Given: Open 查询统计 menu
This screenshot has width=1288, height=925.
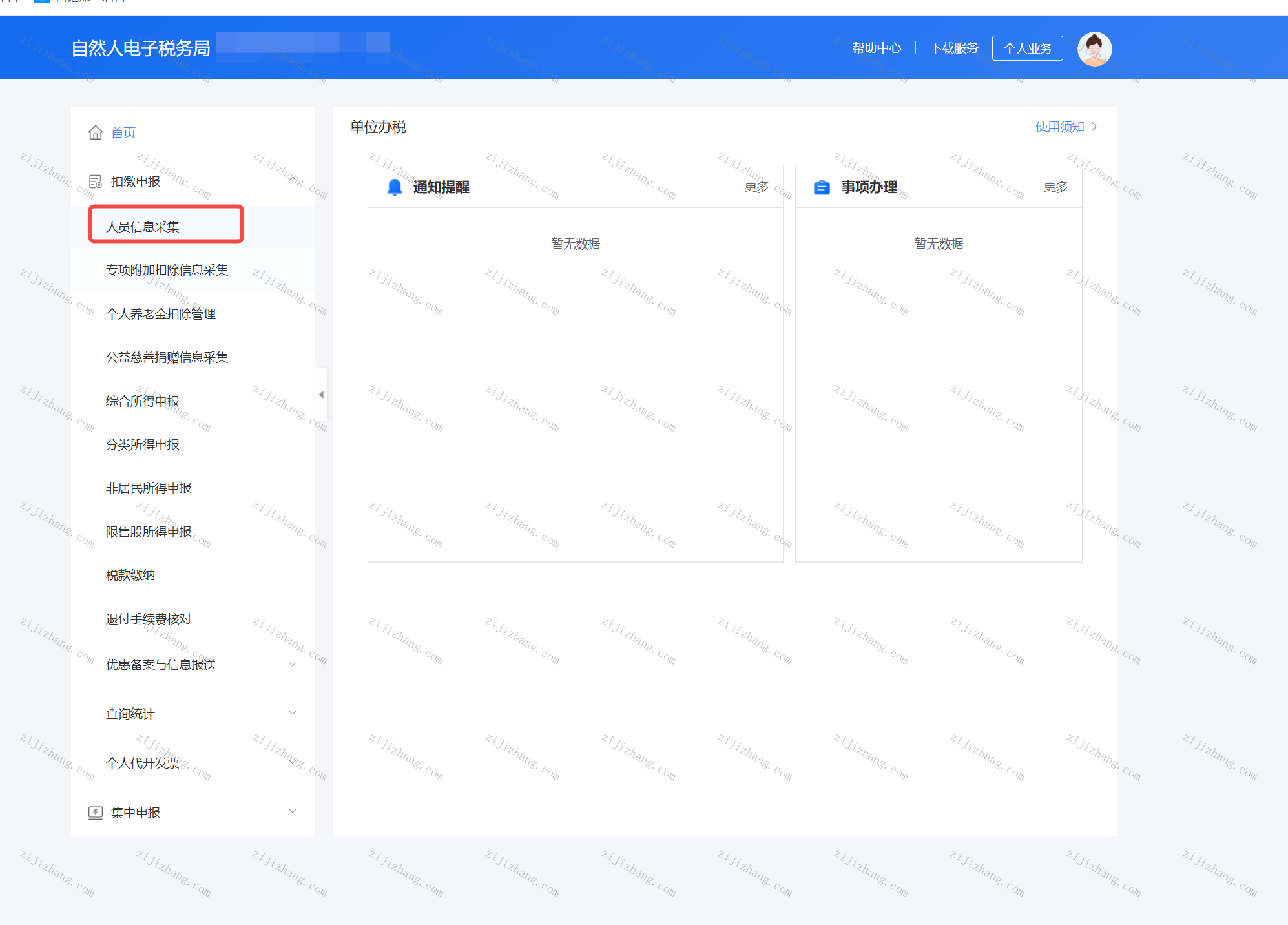Looking at the screenshot, I should [130, 714].
